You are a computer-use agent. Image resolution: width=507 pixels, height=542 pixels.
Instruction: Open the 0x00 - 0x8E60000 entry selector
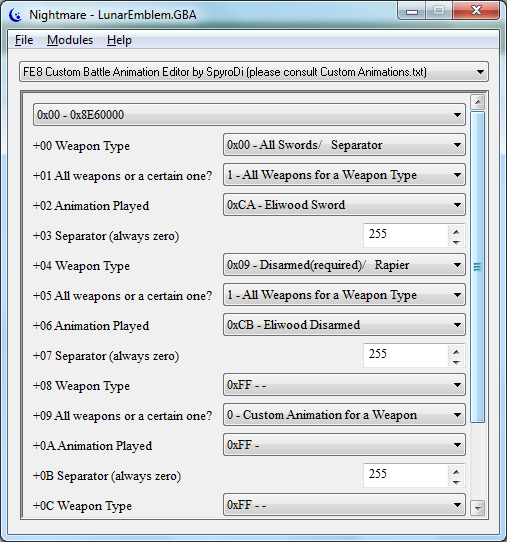(x=249, y=114)
